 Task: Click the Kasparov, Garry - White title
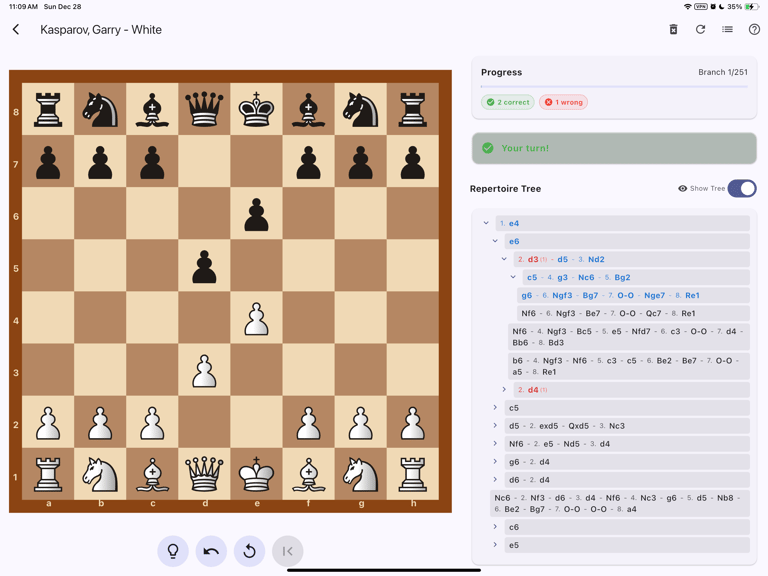(x=101, y=29)
